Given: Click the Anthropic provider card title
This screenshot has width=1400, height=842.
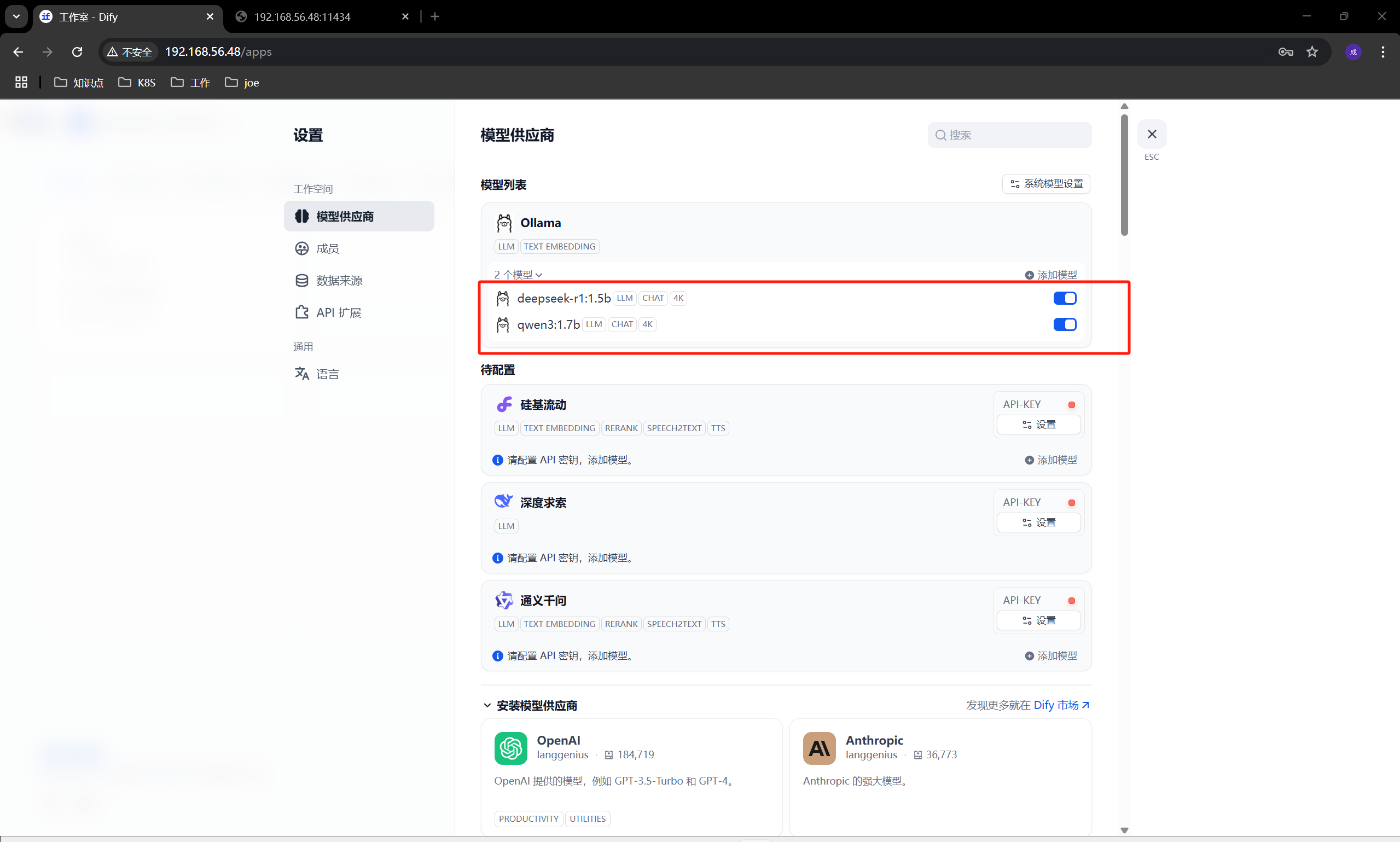Looking at the screenshot, I should click(874, 740).
